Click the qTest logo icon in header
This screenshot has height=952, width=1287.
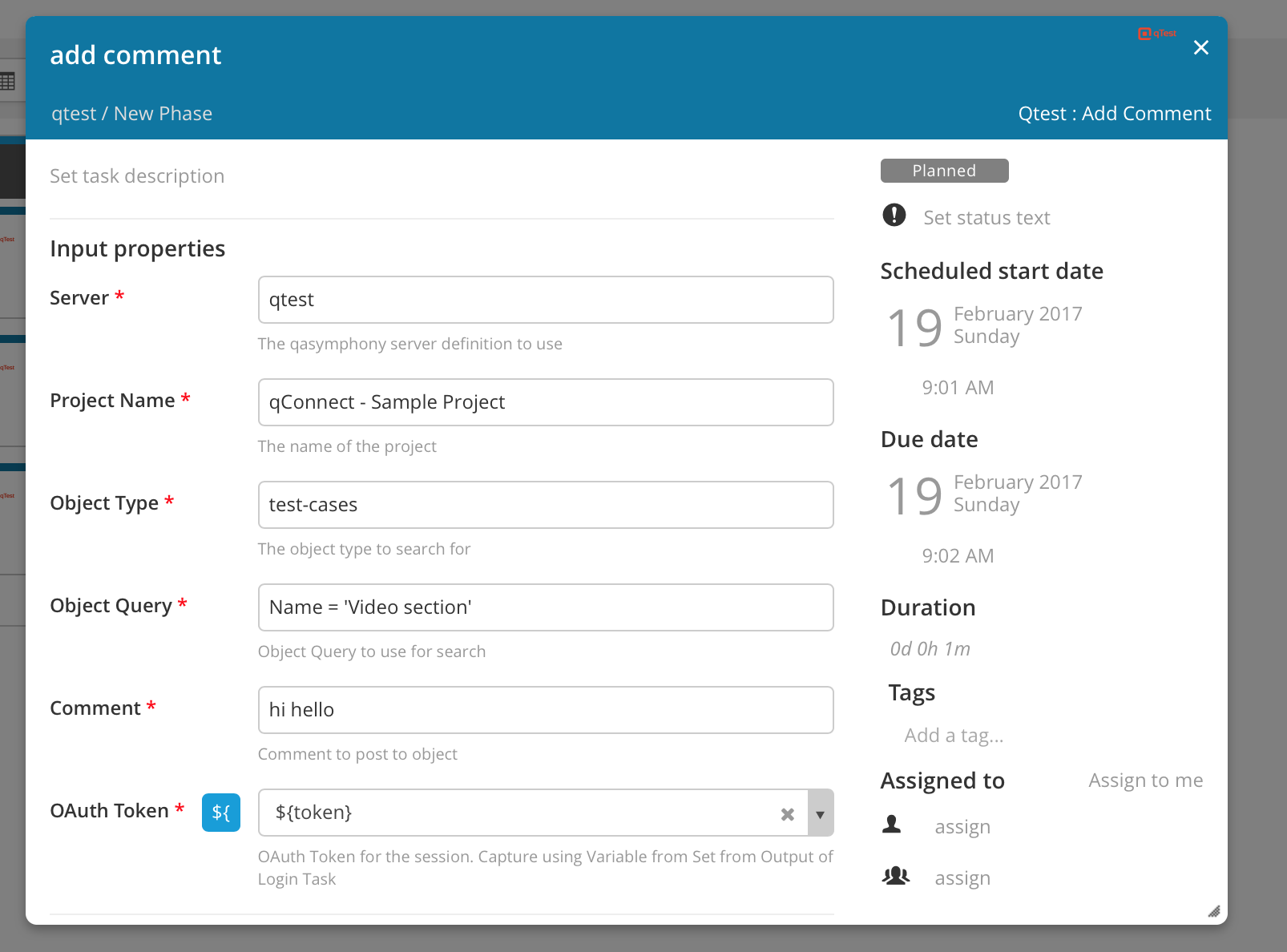(x=1157, y=34)
